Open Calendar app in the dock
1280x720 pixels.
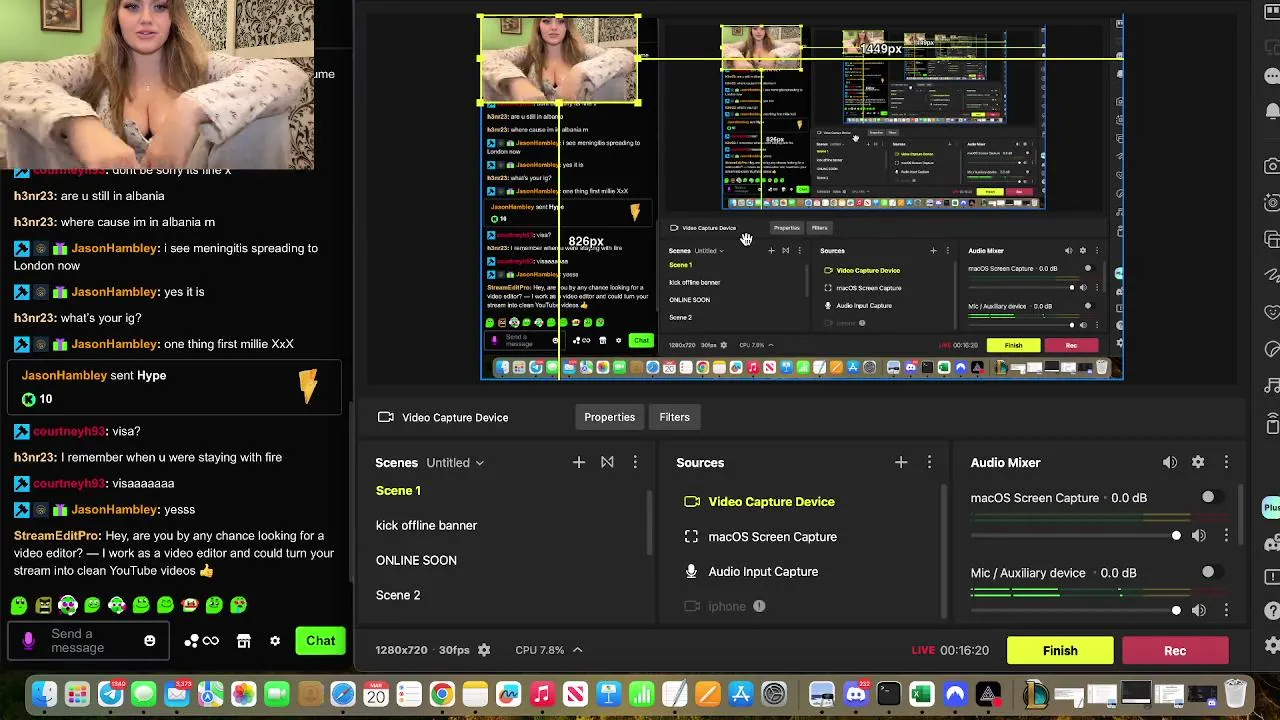click(x=376, y=694)
